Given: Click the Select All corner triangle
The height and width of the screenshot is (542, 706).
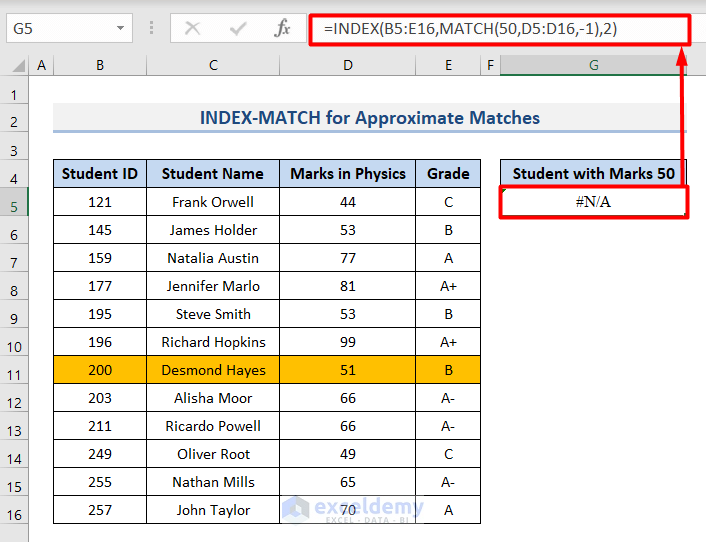Looking at the screenshot, I should pyautogui.click(x=17, y=66).
